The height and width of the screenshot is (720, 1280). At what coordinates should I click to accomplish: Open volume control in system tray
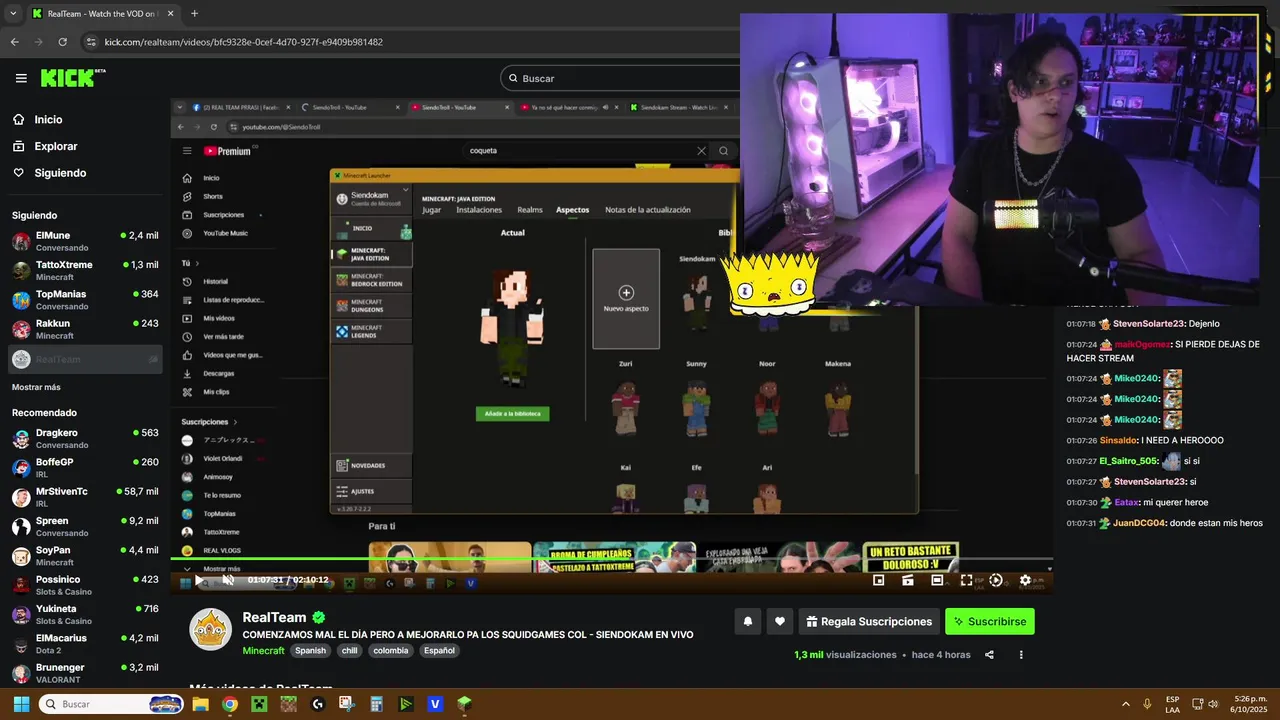tap(1214, 704)
